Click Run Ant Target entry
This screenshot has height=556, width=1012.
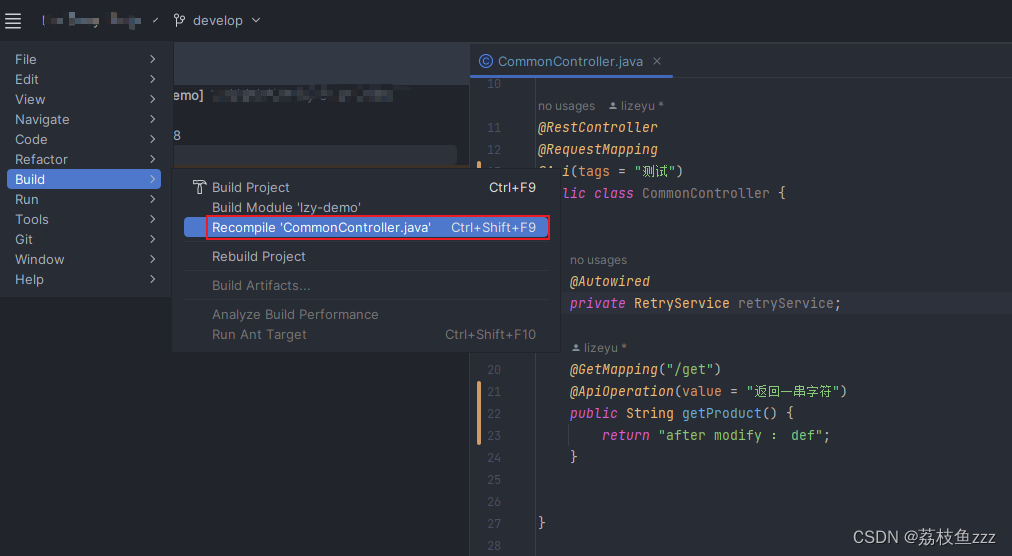pos(365,335)
